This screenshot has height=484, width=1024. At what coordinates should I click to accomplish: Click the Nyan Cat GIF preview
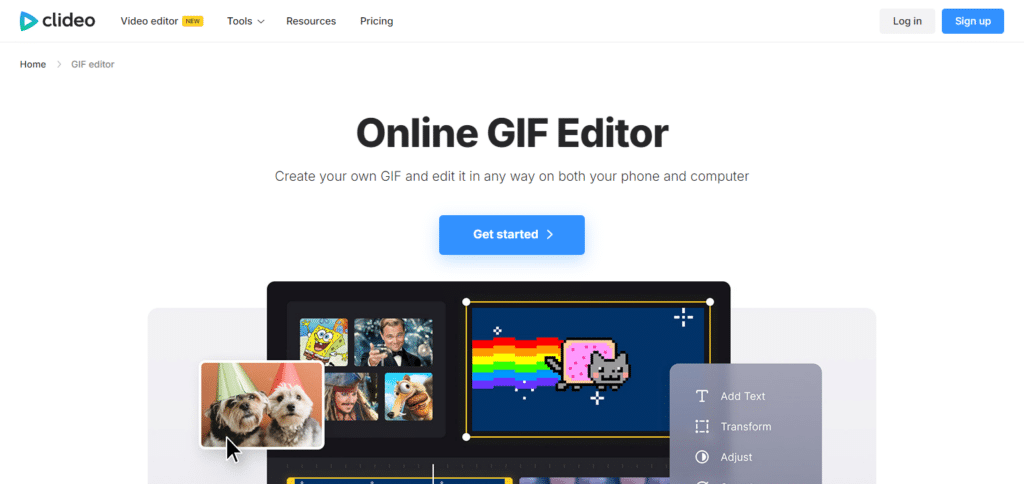(588, 369)
